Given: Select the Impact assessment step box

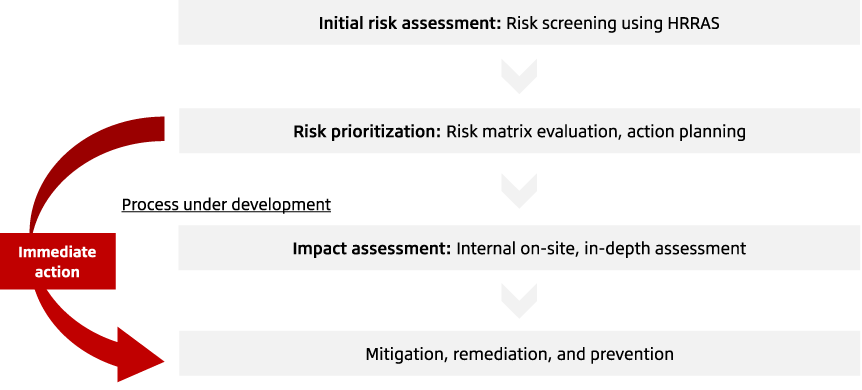Looking at the screenshot, I should (520, 248).
